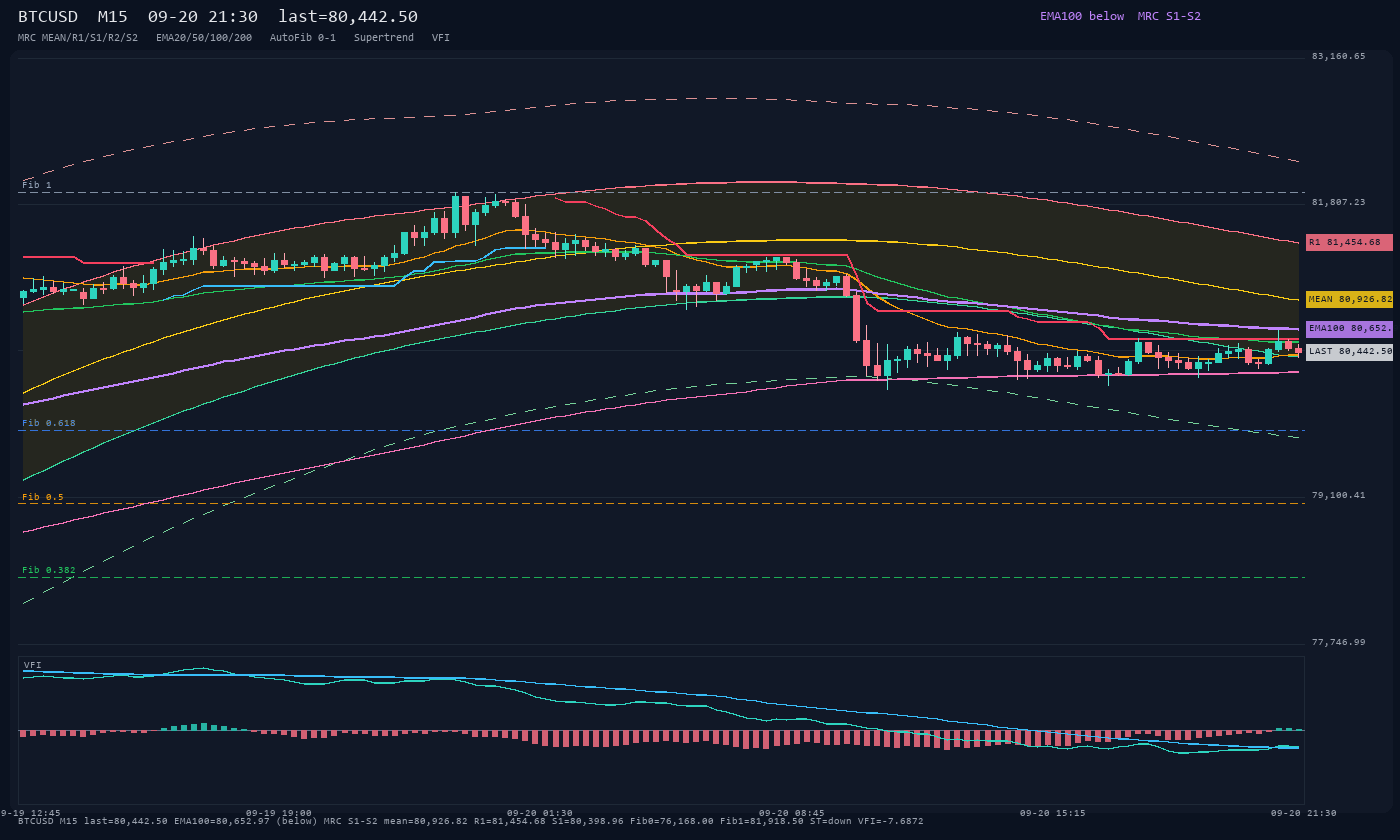Select the MRC MEAN/R1/S1/R2/S2 legend entry

point(78,37)
